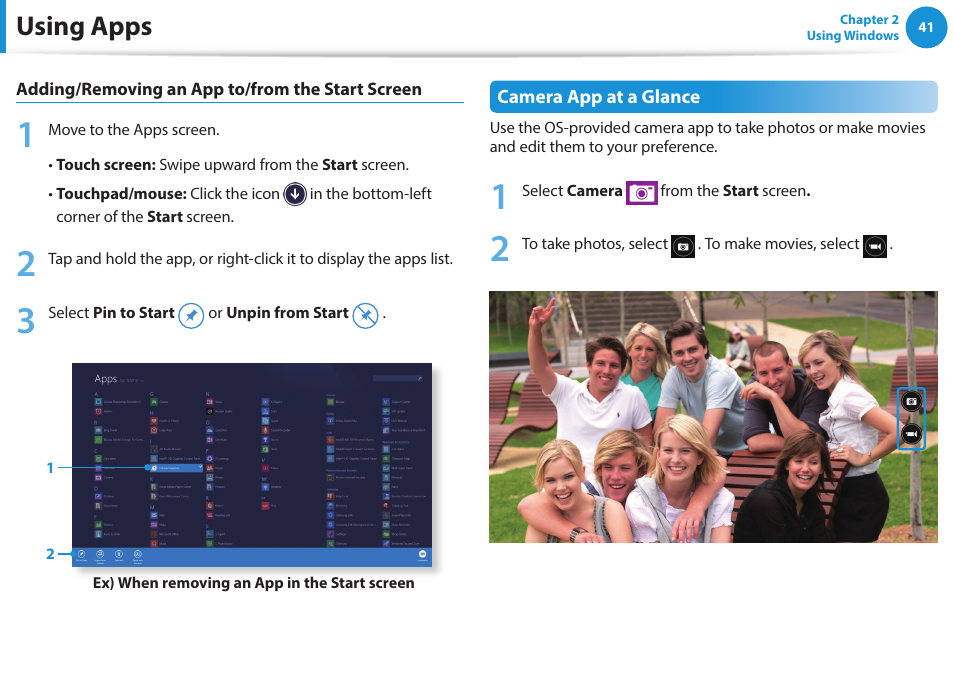Open the Calculator app icon under C
The height and width of the screenshot is (677, 954).
[98, 459]
